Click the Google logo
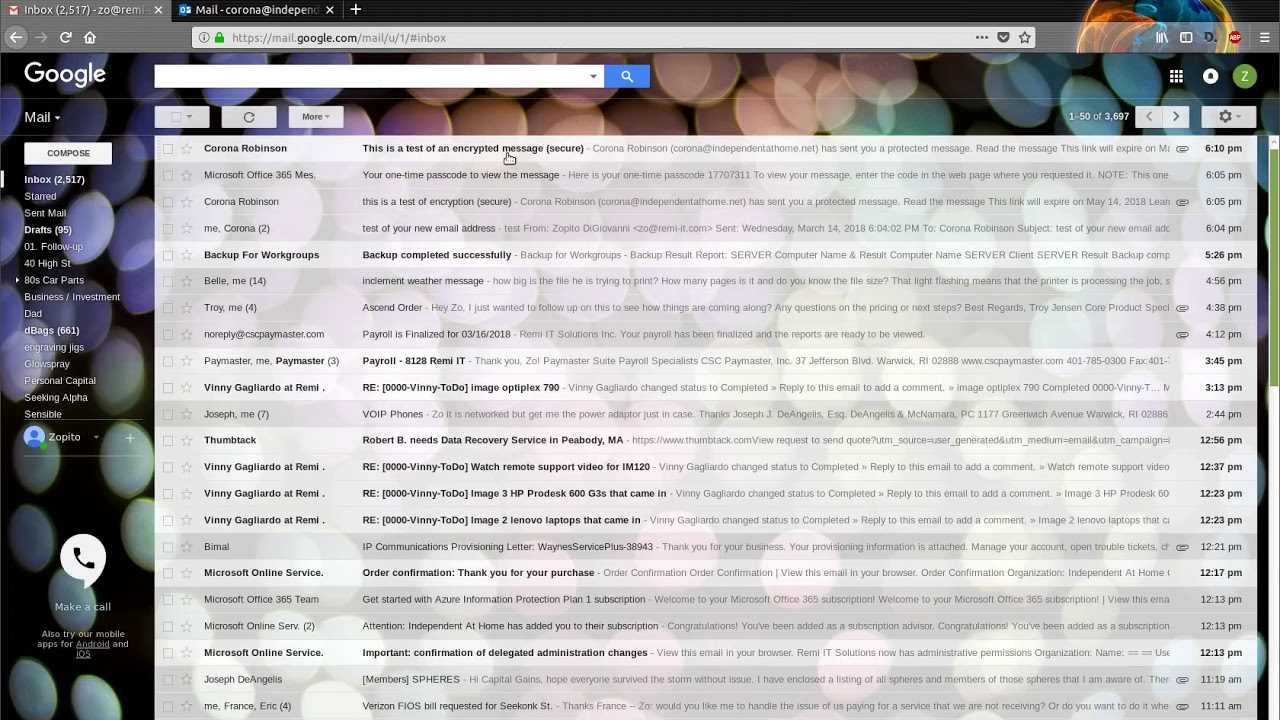This screenshot has width=1280, height=720. 65,75
